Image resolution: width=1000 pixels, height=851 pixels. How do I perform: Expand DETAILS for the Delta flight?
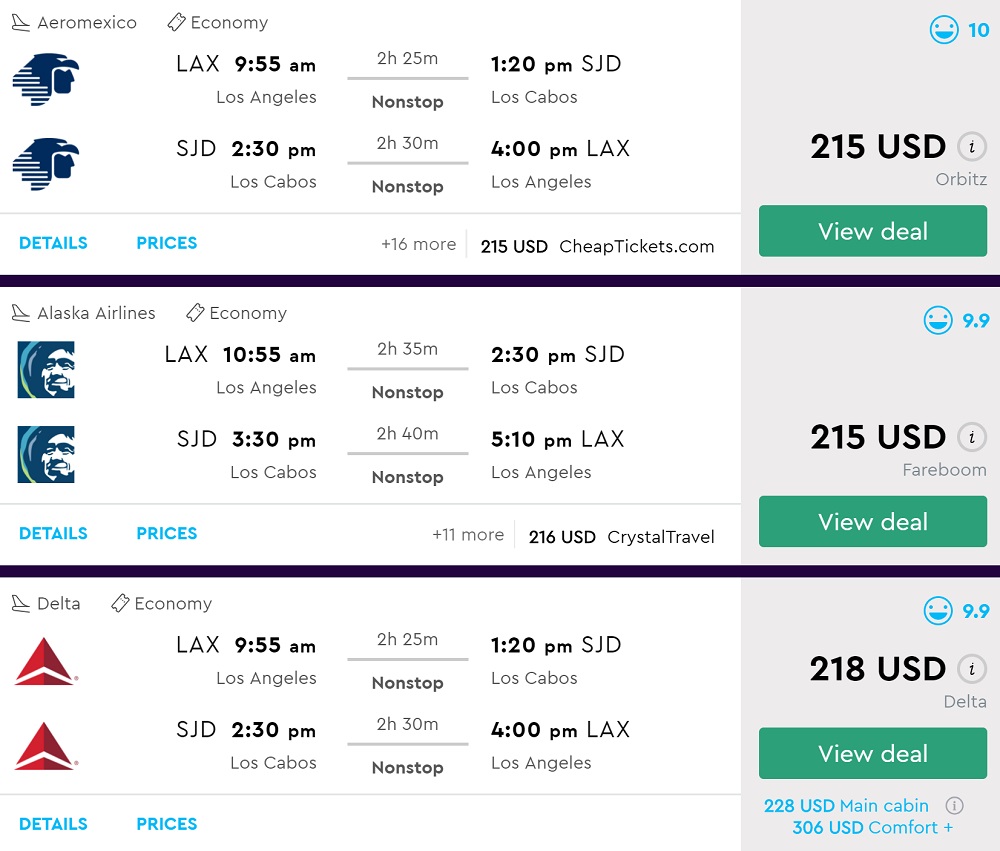(53, 824)
